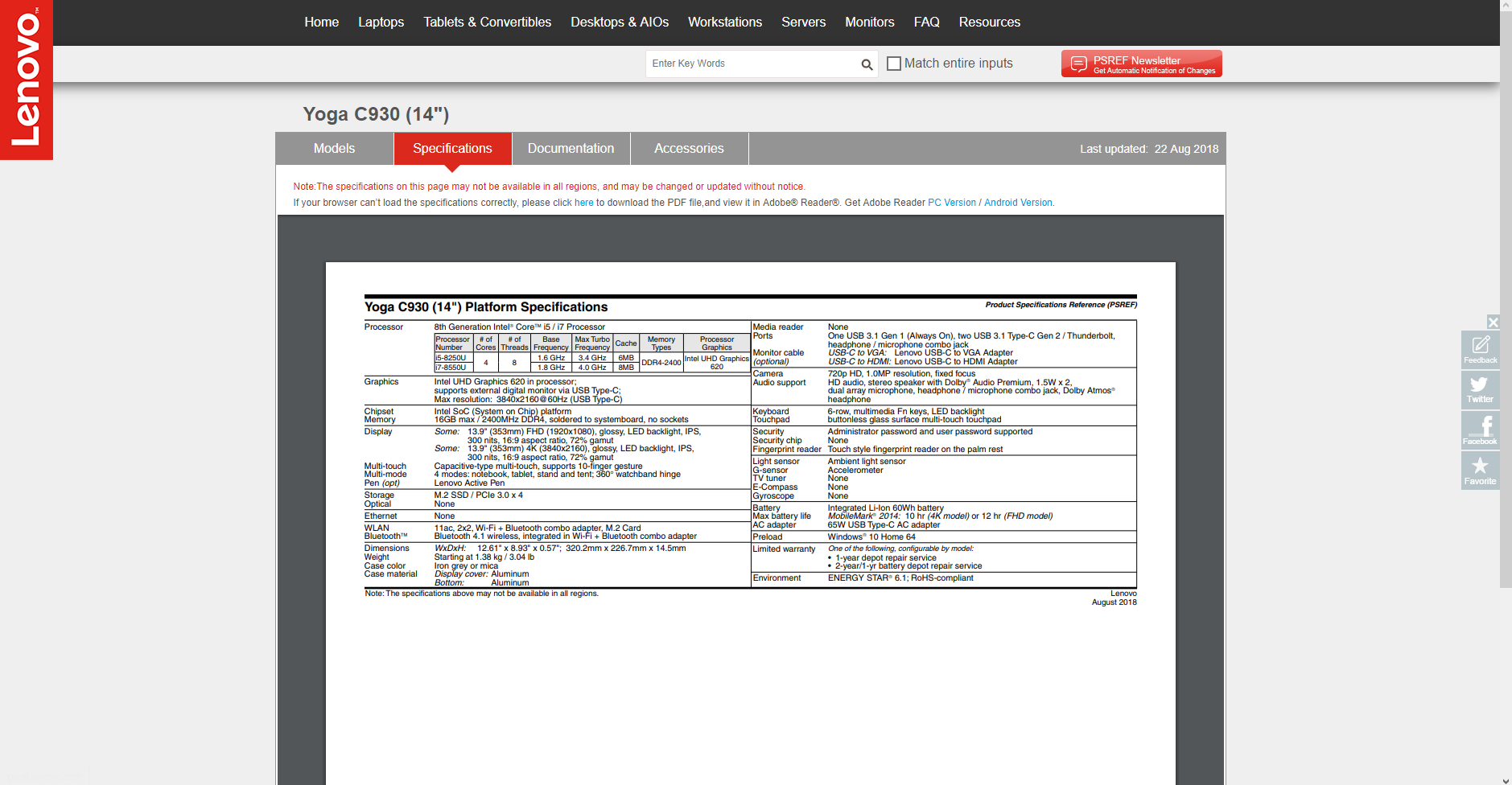
Task: Click the page vertical scrollbar
Action: coord(1506,299)
